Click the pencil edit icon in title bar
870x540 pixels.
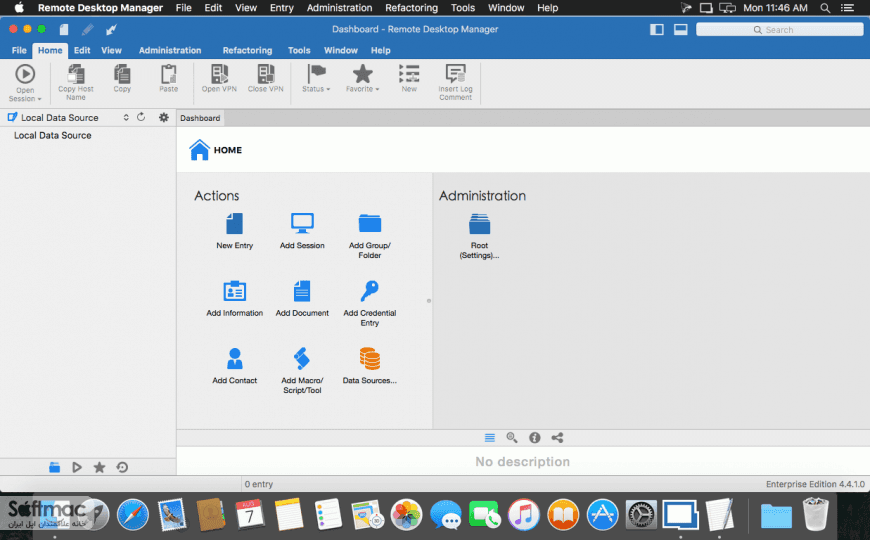[88, 29]
